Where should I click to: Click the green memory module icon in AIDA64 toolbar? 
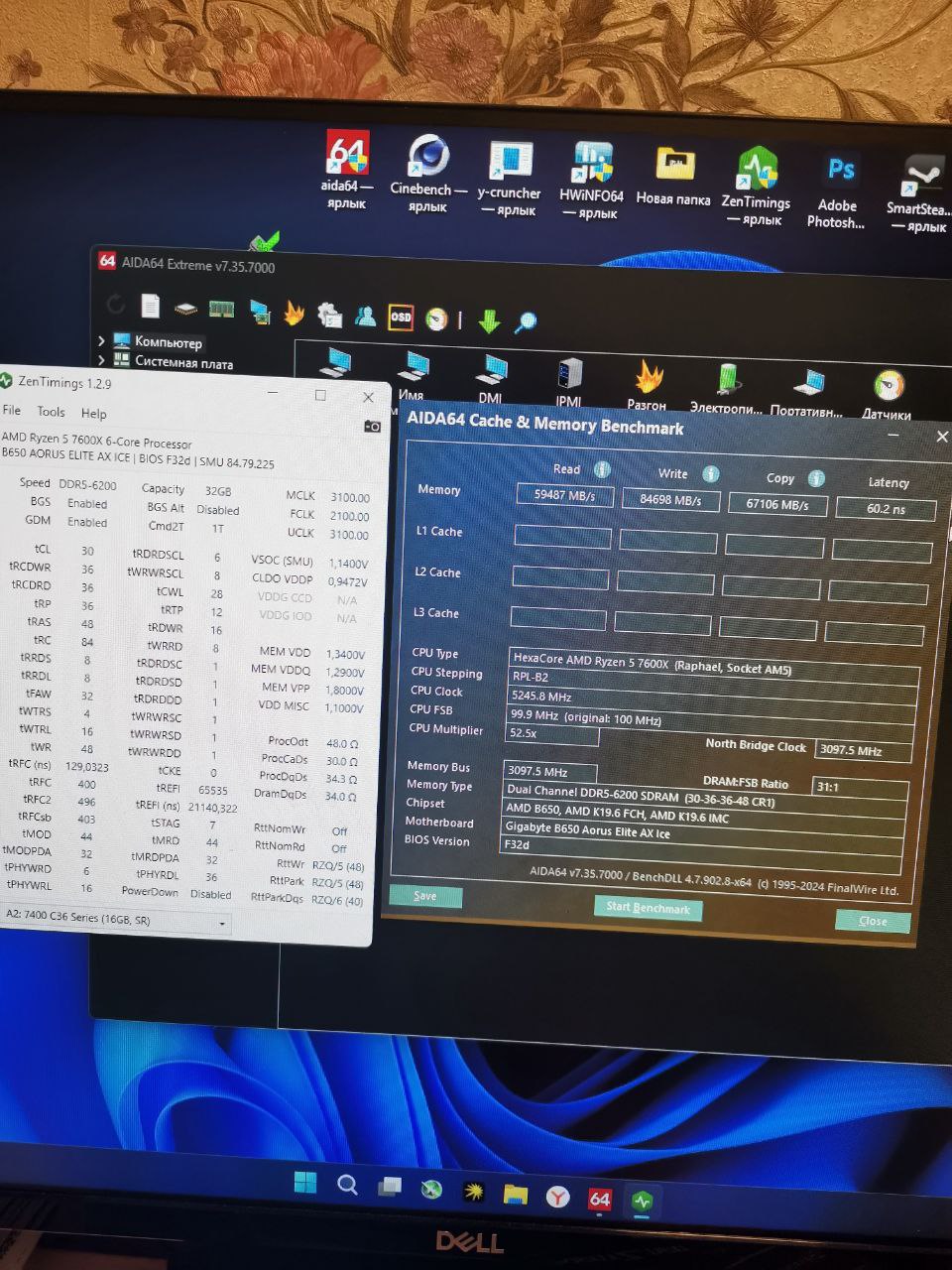[220, 309]
